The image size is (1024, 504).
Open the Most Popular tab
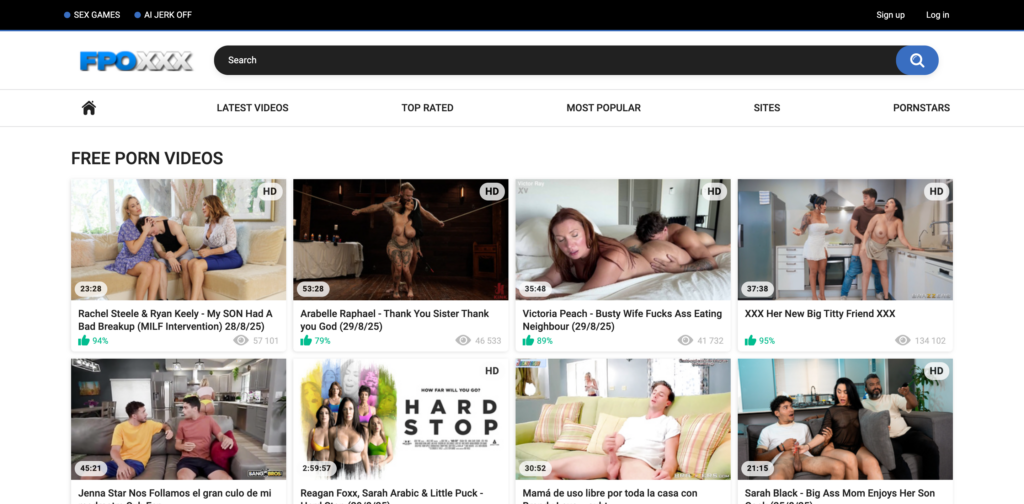(603, 108)
